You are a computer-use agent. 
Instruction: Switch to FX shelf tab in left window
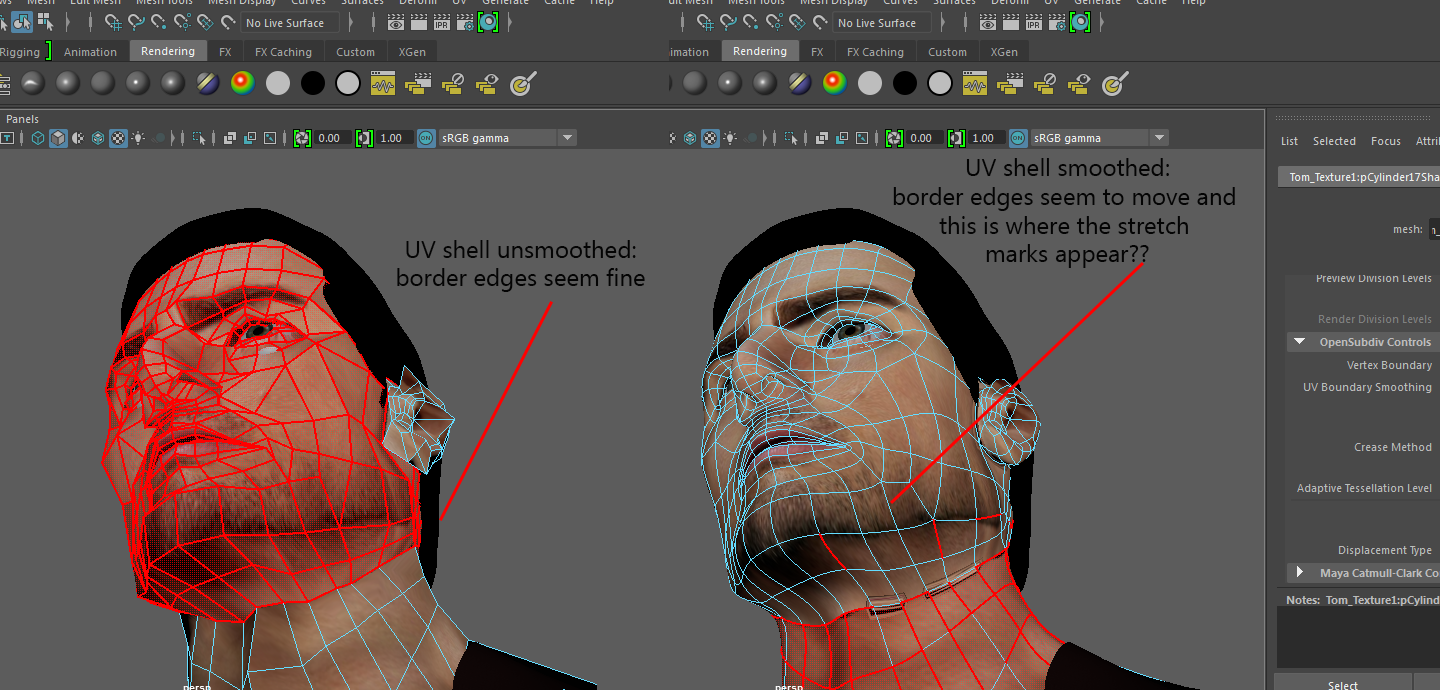[225, 52]
